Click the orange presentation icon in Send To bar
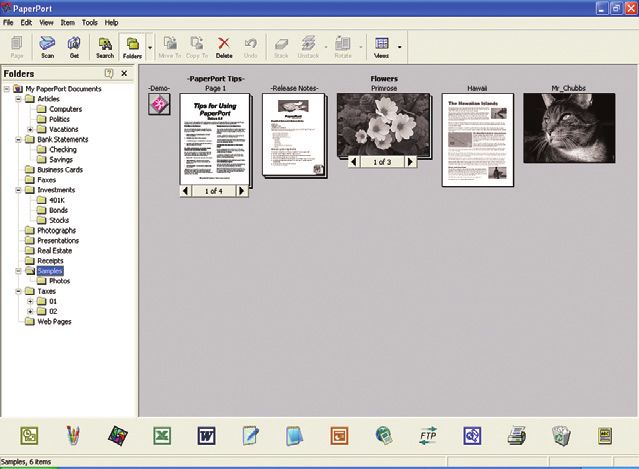 pos(339,436)
